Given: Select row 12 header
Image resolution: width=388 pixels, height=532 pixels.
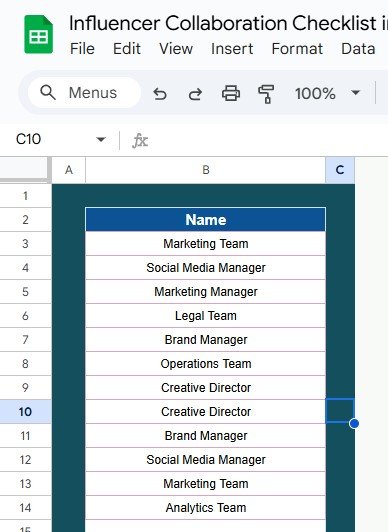Looking at the screenshot, I should (x=25, y=460).
